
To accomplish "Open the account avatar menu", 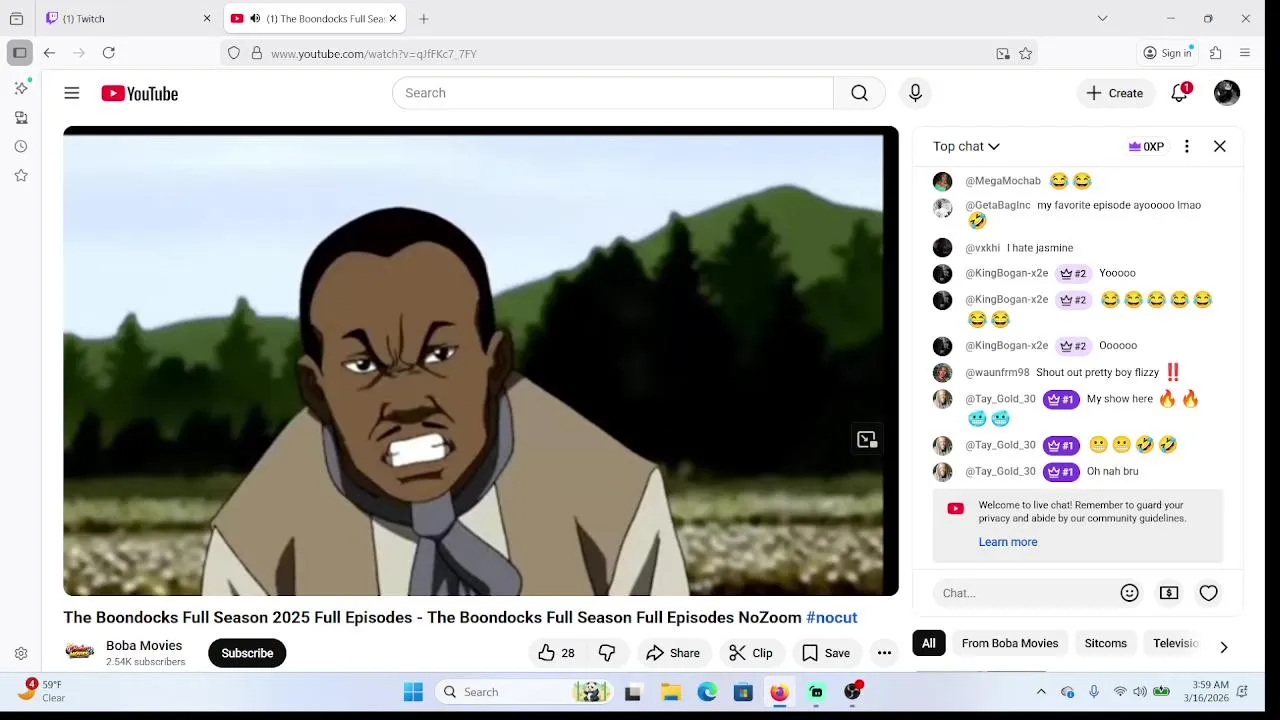I will [1227, 93].
